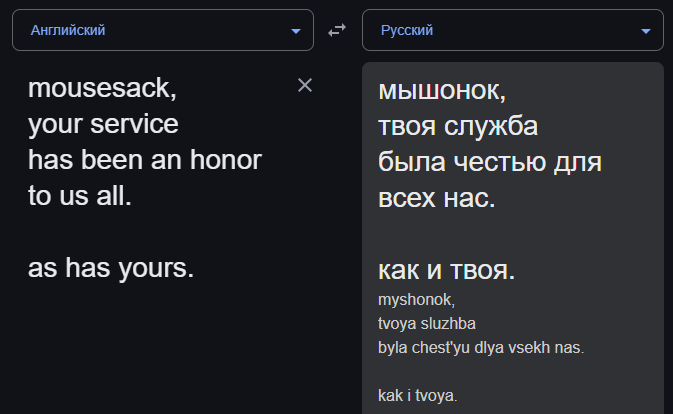
Task: Place cursor in "your service" line
Action: (x=103, y=125)
